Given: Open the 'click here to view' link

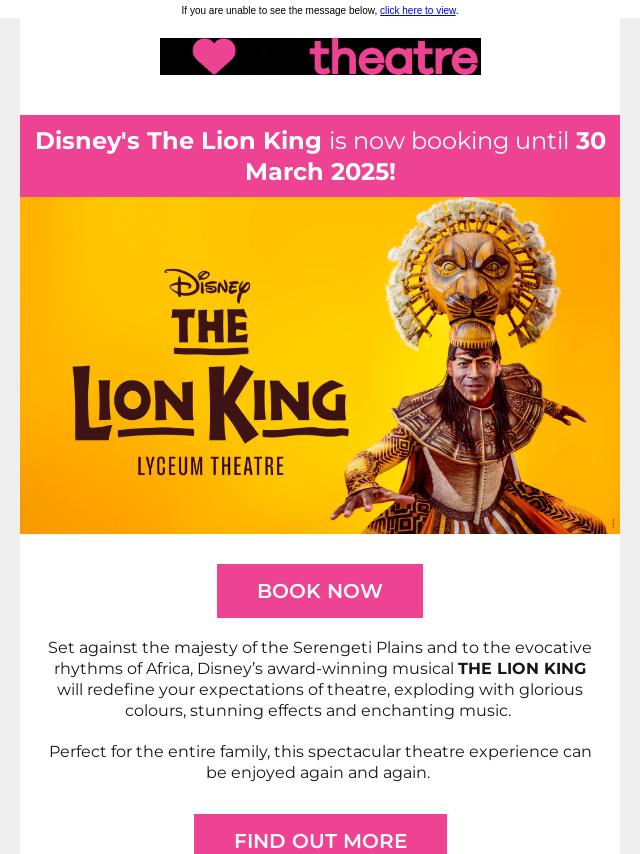Looking at the screenshot, I should tap(418, 11).
